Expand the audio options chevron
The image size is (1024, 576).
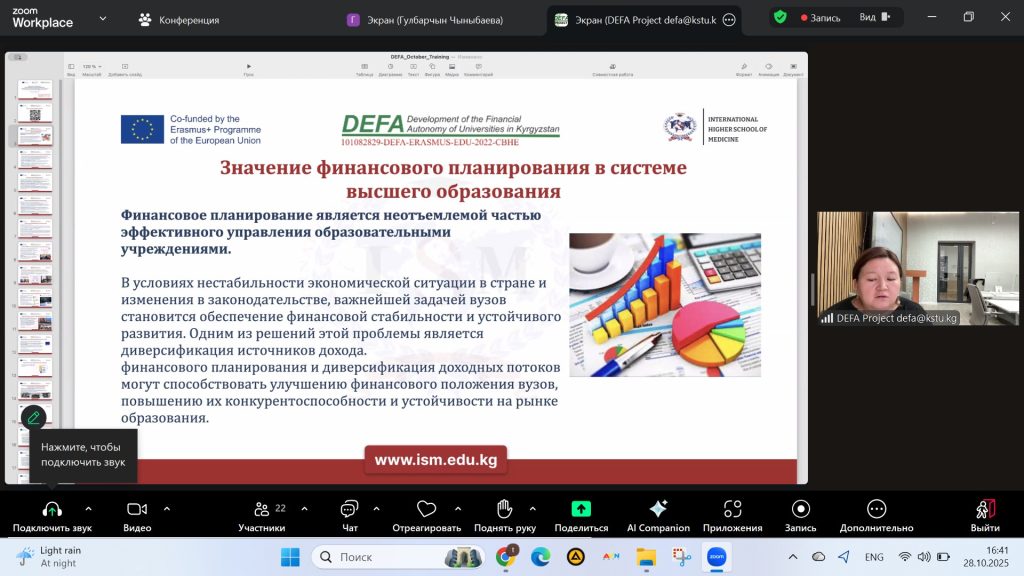coord(88,508)
